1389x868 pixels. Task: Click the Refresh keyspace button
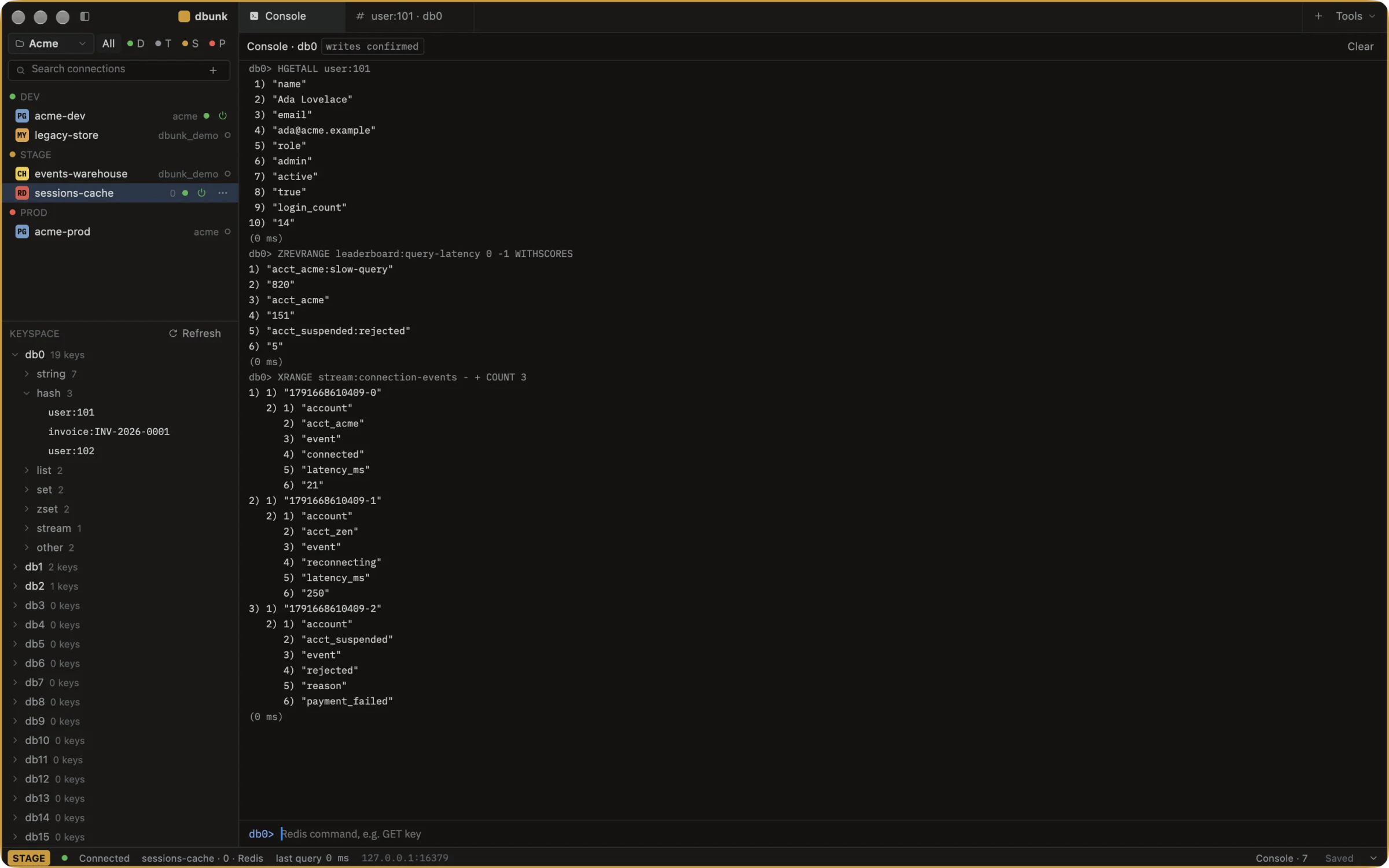click(x=194, y=333)
